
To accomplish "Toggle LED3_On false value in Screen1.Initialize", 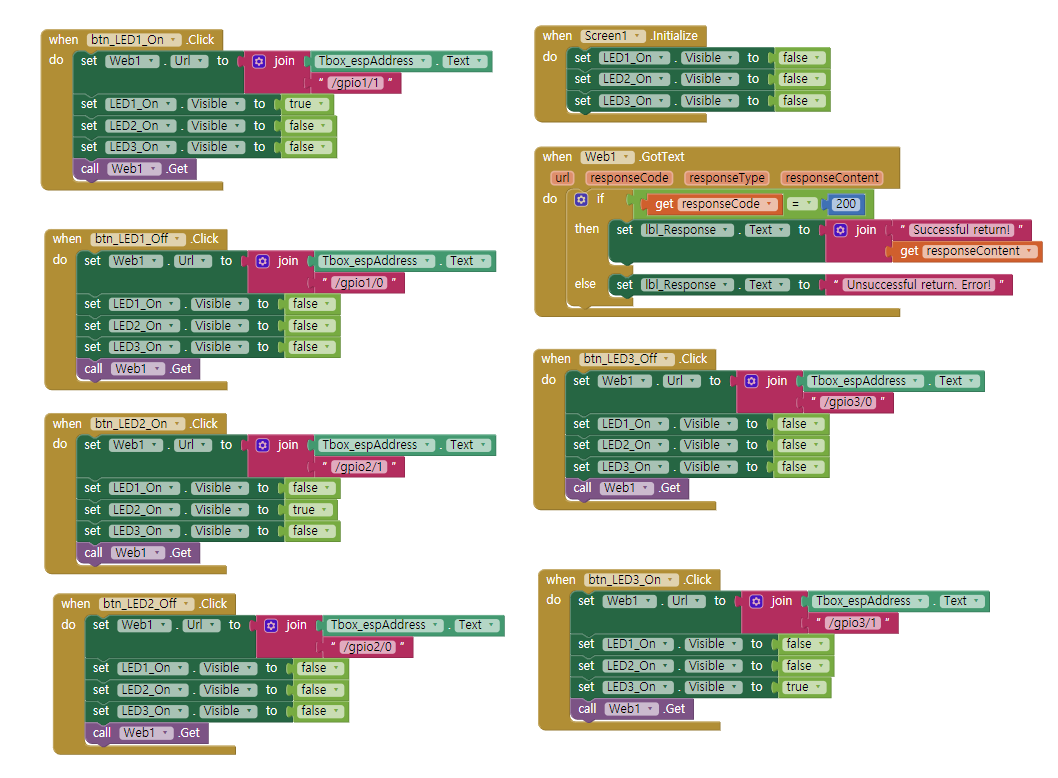I will [x=802, y=101].
